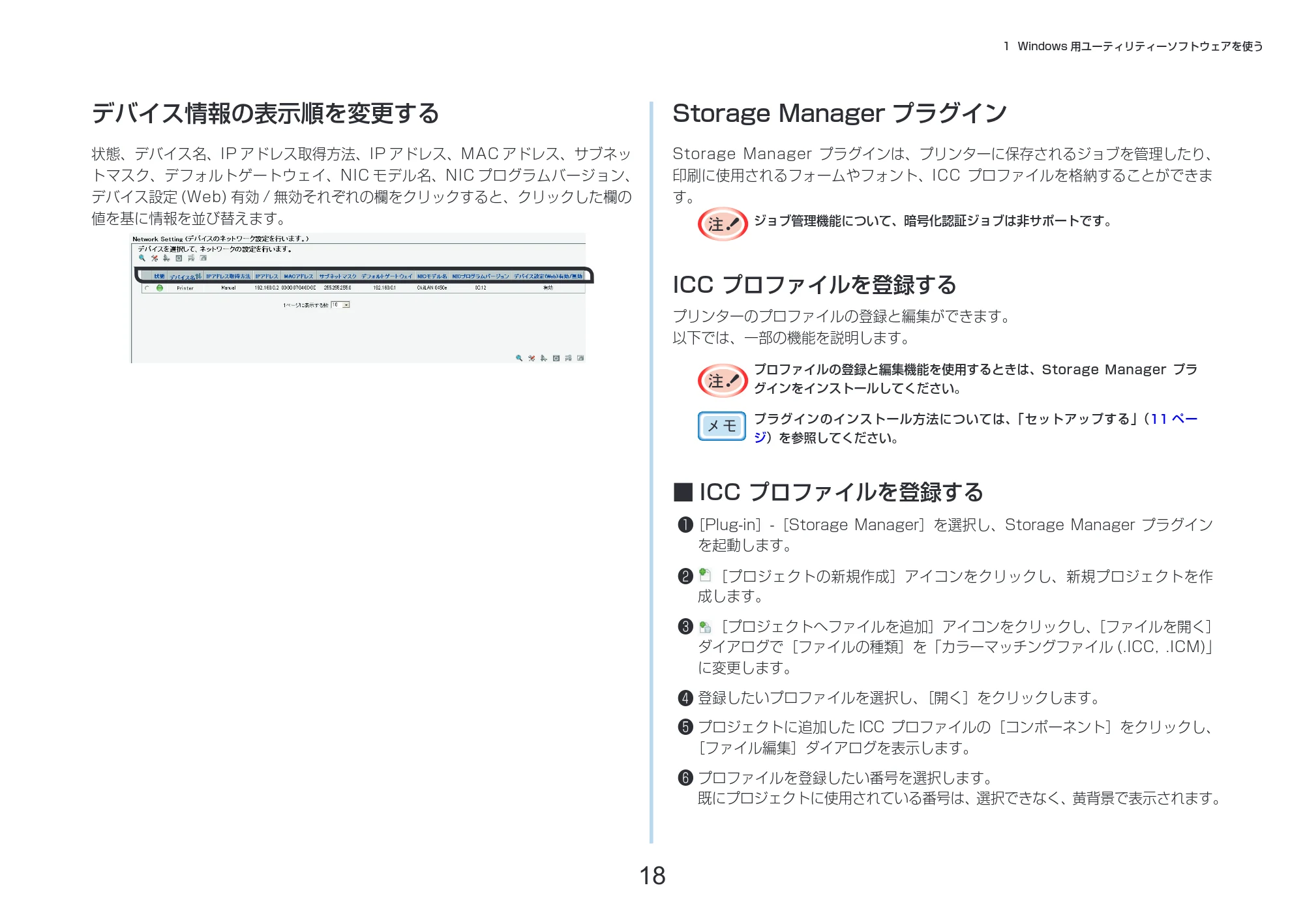Click the square circle icon above the device table
Viewport: 1305px width, 924px height.
coord(179,258)
